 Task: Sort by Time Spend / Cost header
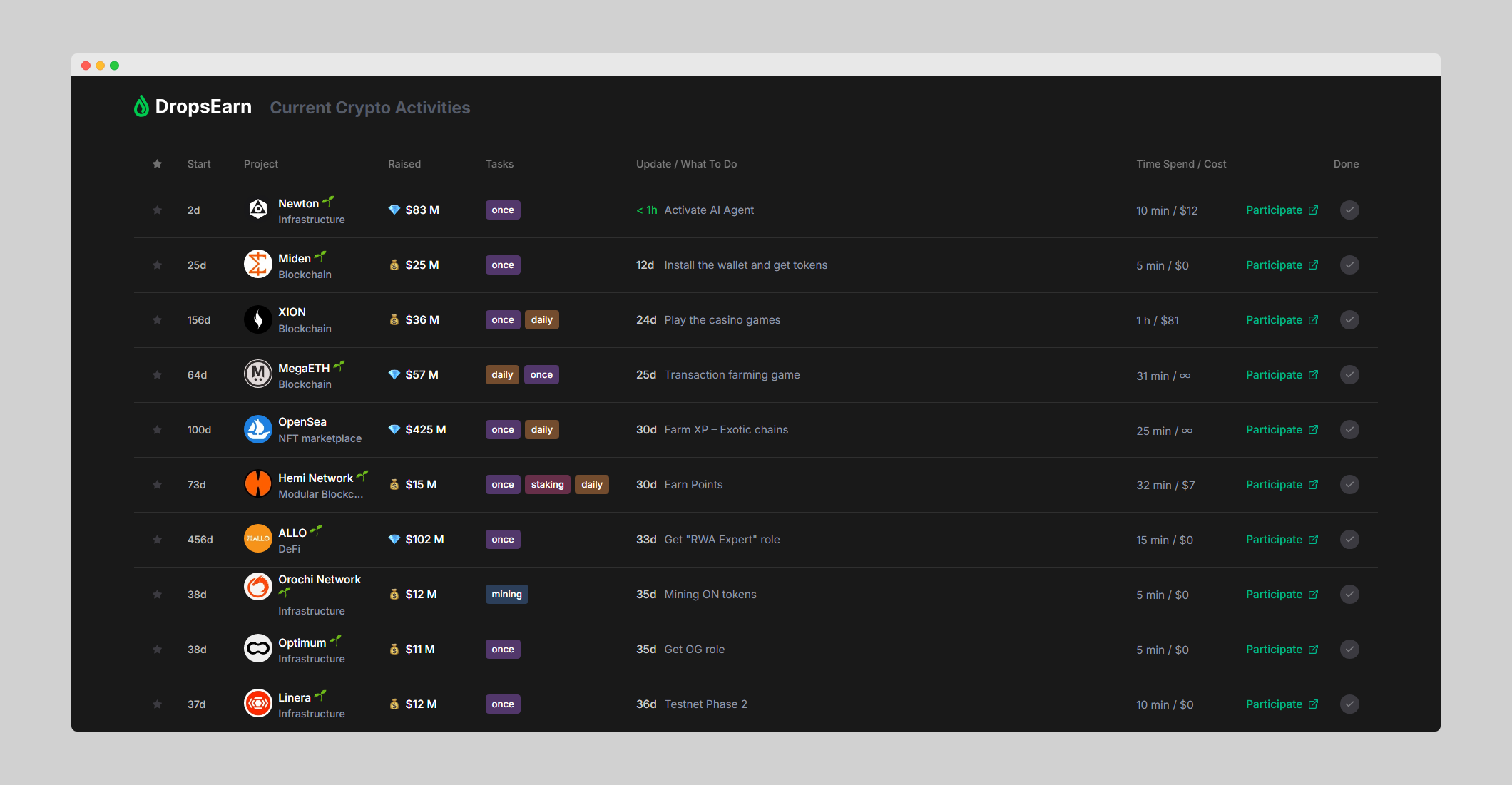coord(1181,164)
